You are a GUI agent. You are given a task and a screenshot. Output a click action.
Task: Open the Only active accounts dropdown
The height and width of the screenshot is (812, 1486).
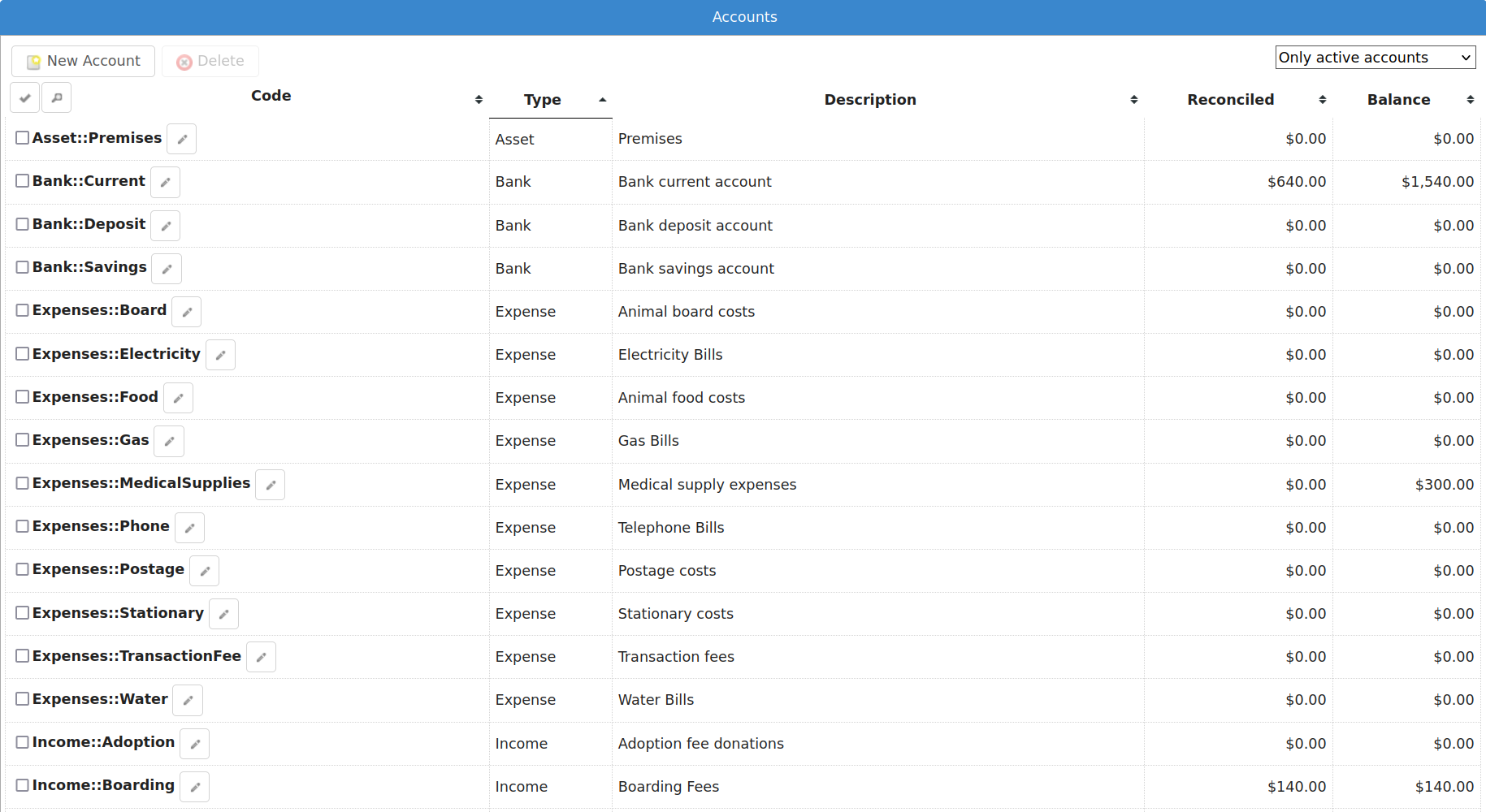[x=1376, y=58]
